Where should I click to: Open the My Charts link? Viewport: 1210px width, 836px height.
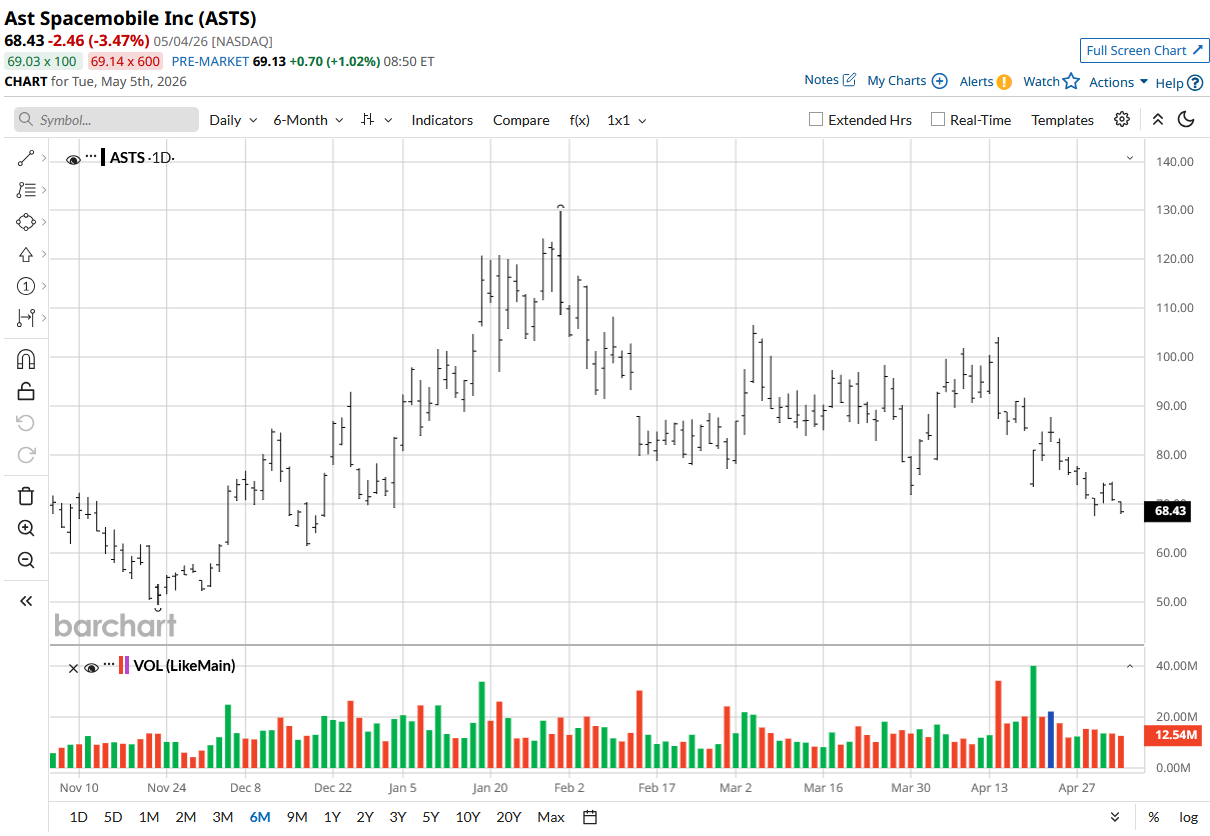(907, 80)
